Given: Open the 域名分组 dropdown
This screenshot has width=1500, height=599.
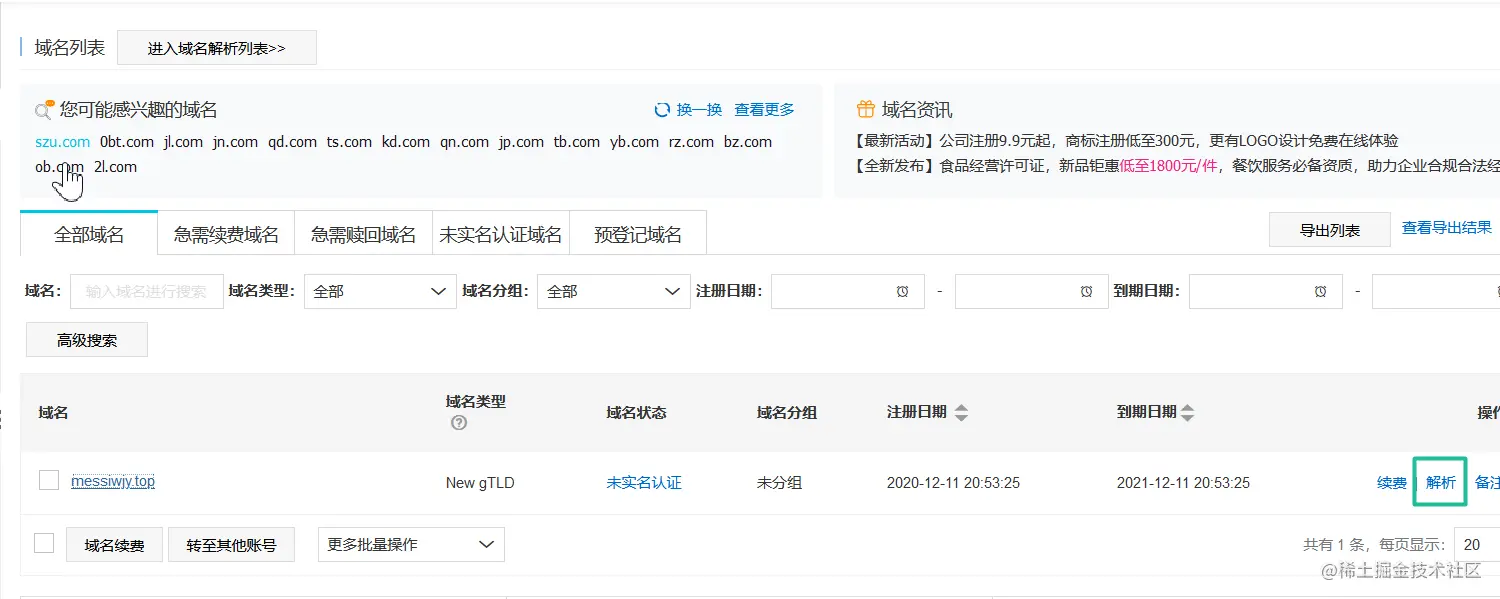Looking at the screenshot, I should point(614,291).
